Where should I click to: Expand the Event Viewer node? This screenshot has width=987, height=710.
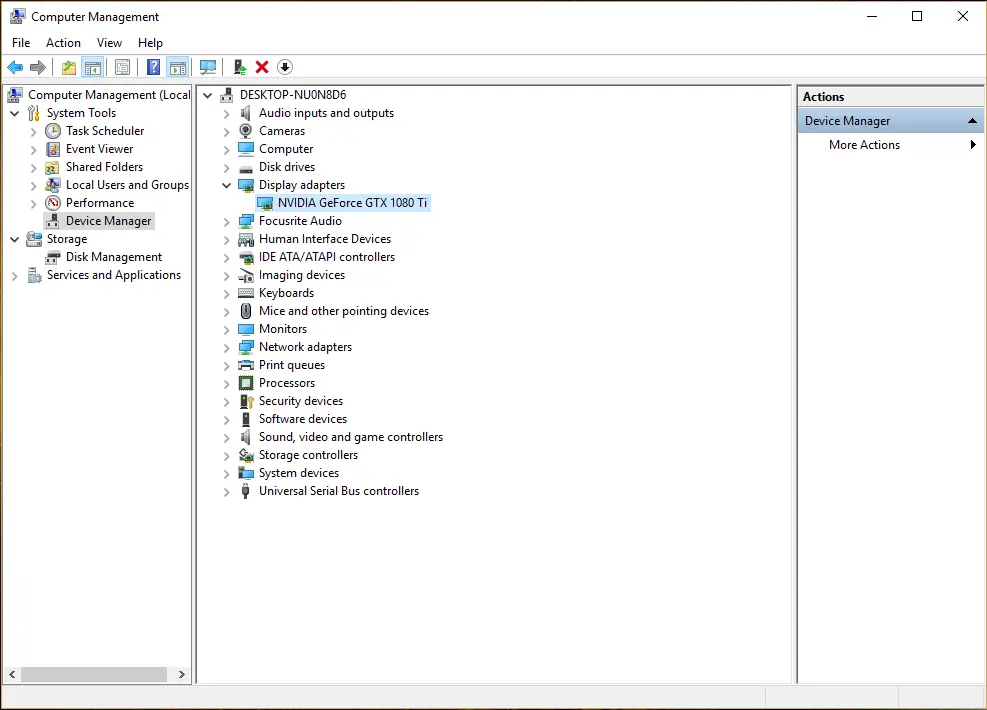(x=34, y=150)
